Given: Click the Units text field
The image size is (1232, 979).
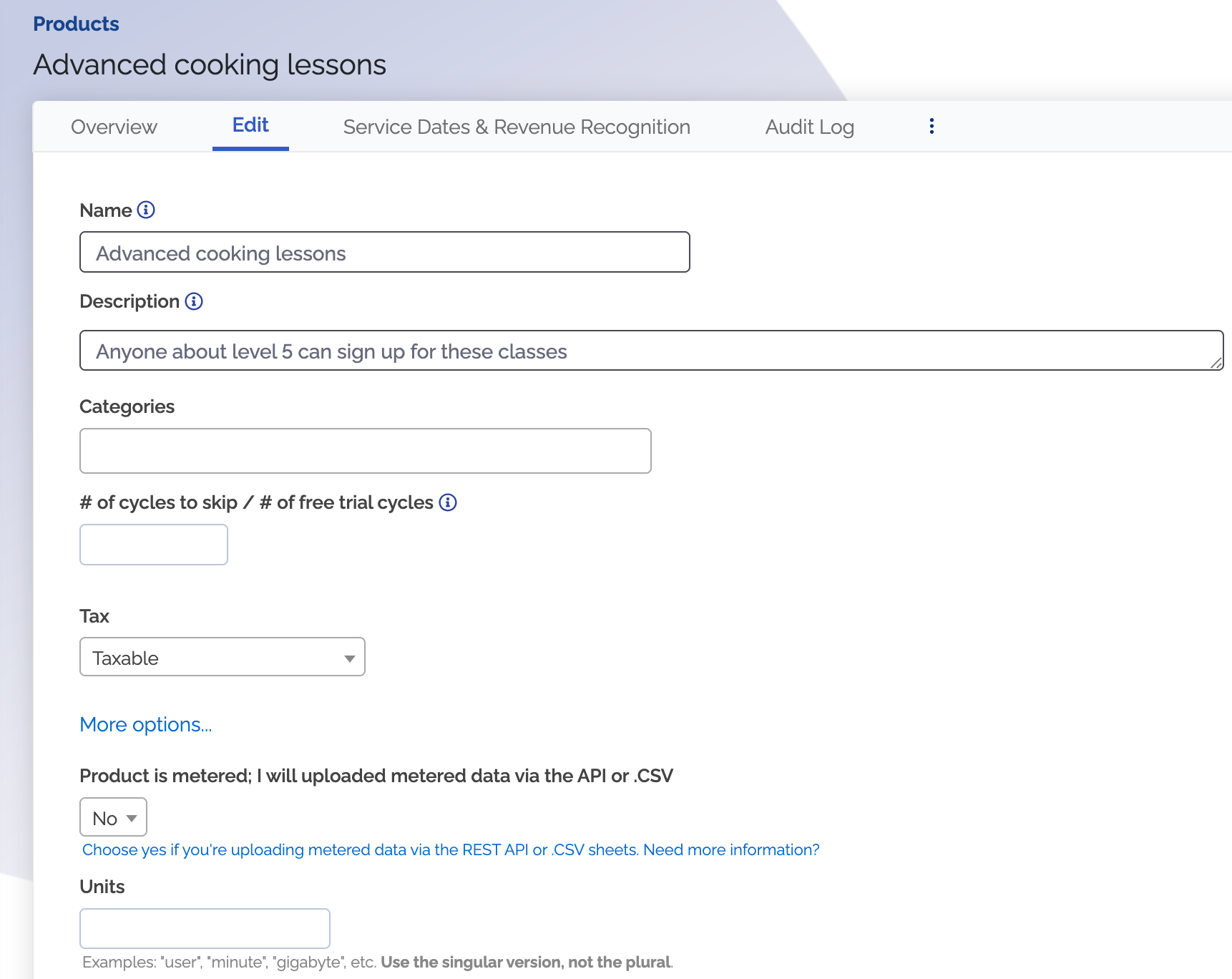Looking at the screenshot, I should pos(205,928).
